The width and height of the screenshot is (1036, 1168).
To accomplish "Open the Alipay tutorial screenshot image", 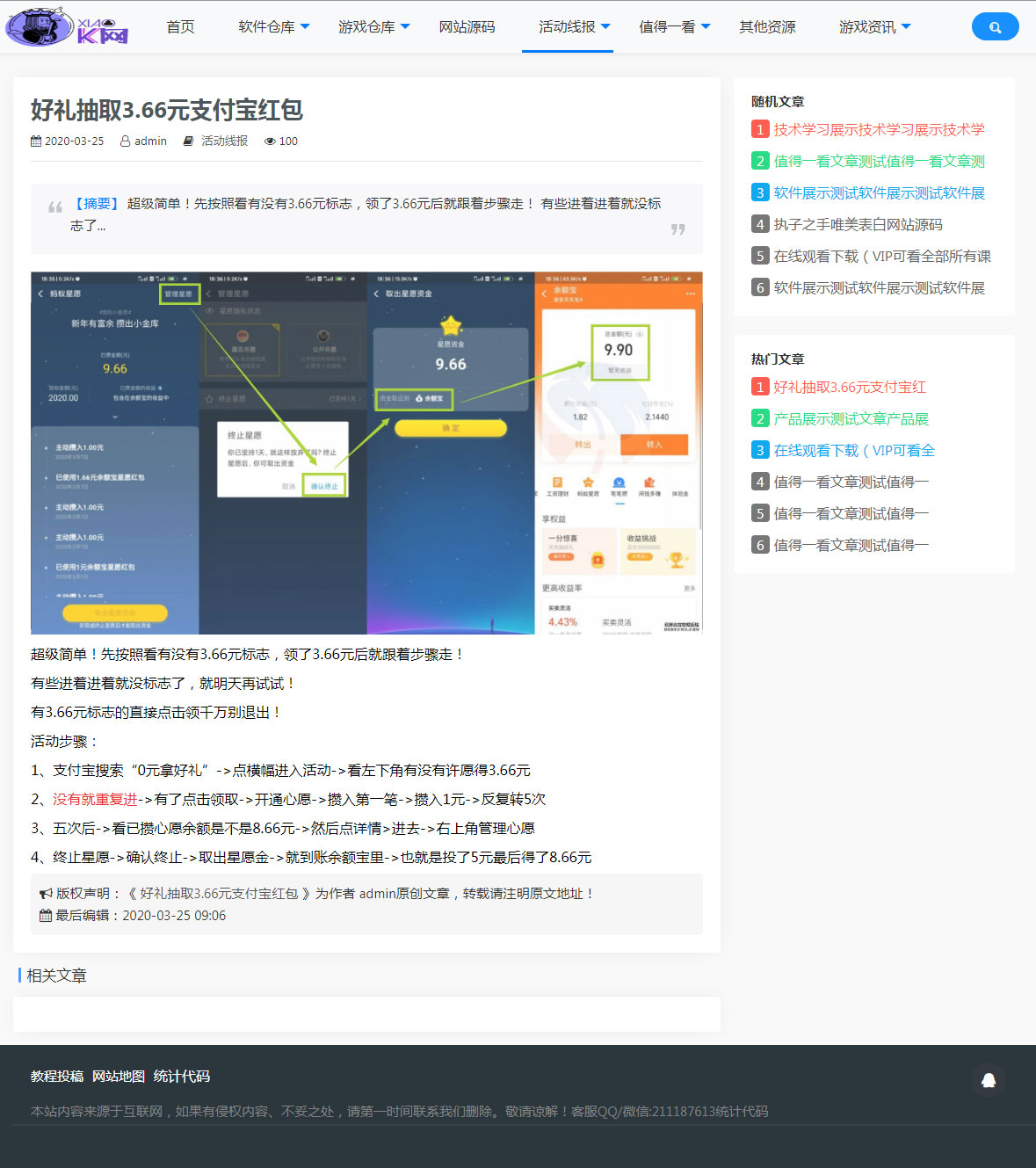I will pos(366,453).
